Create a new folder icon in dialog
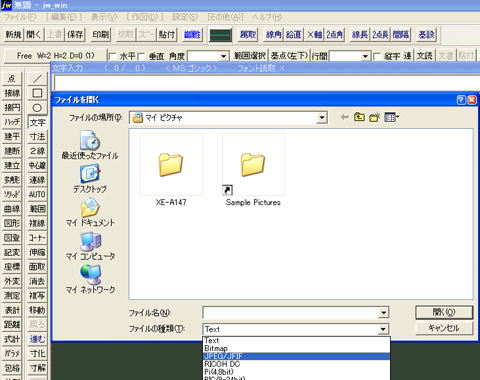480x380 pixels. 374,117
